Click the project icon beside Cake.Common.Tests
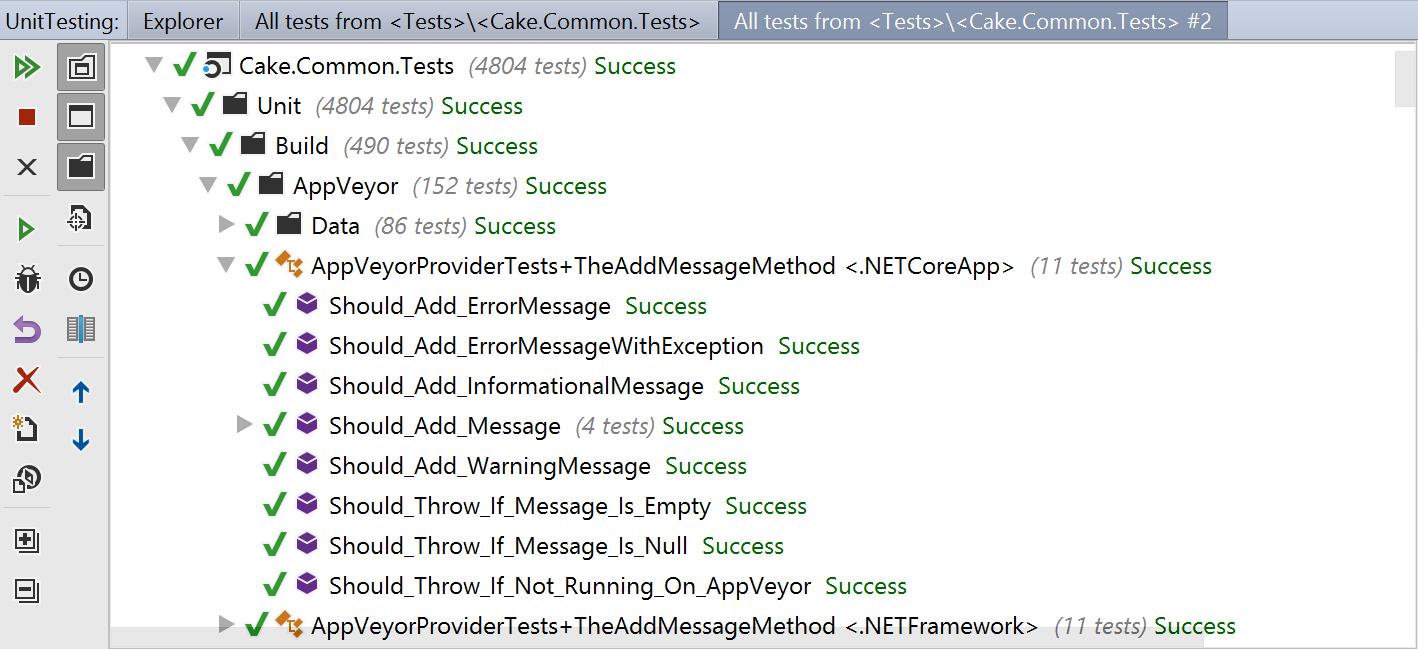The width and height of the screenshot is (1418, 650). 217,66
